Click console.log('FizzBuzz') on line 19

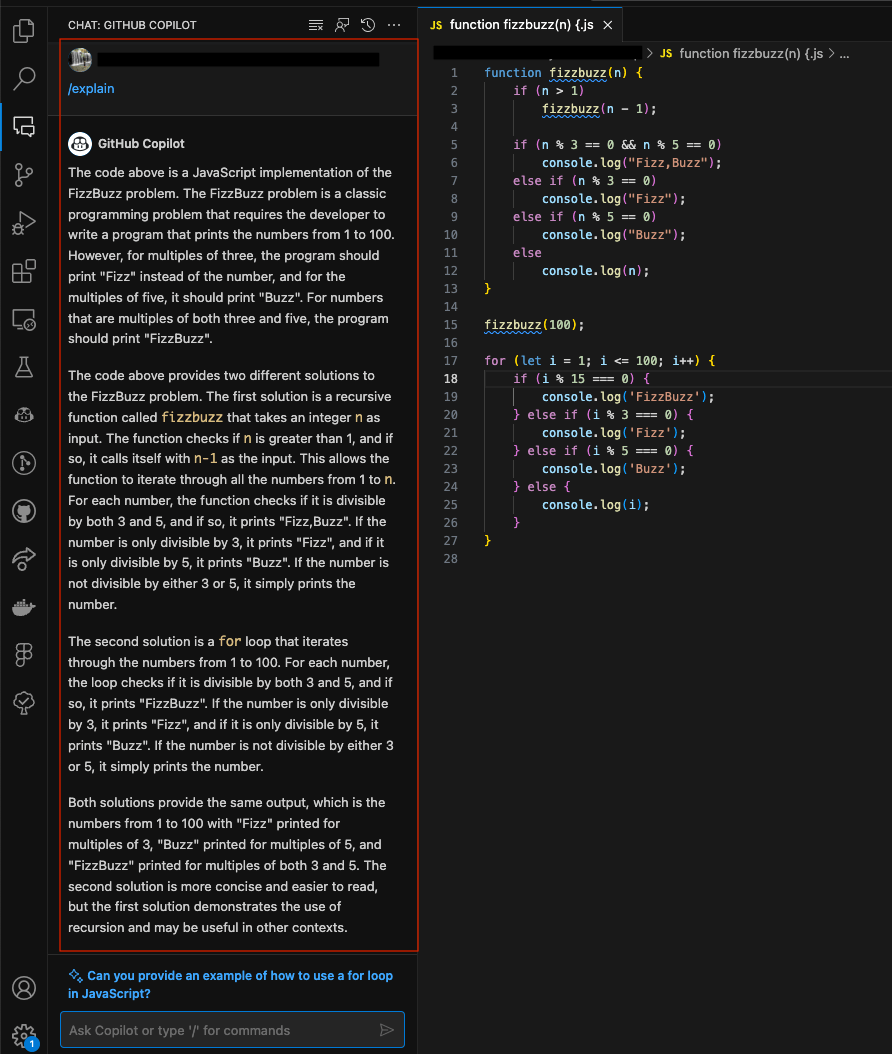click(628, 397)
